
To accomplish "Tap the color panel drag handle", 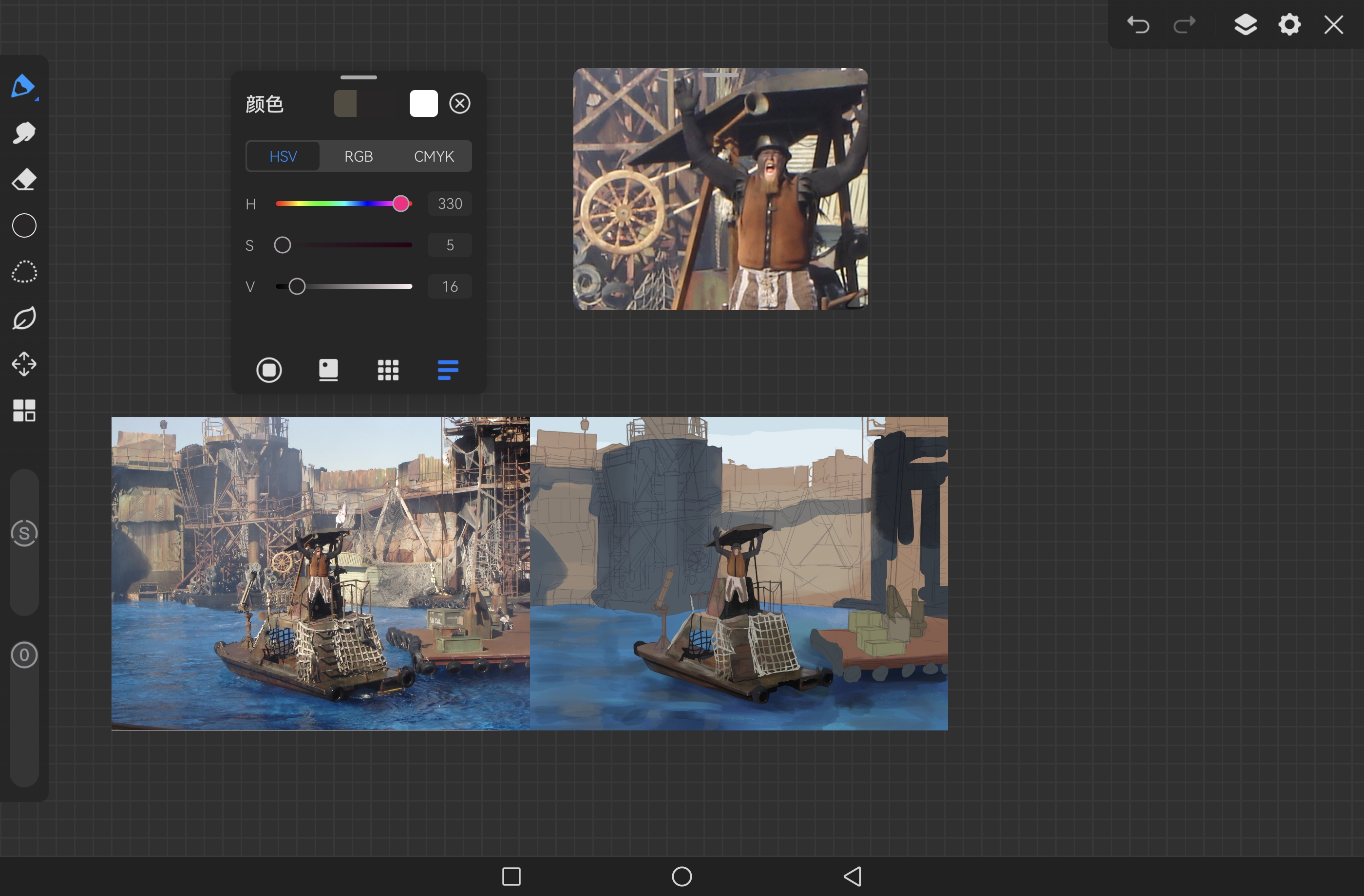I will [x=359, y=77].
